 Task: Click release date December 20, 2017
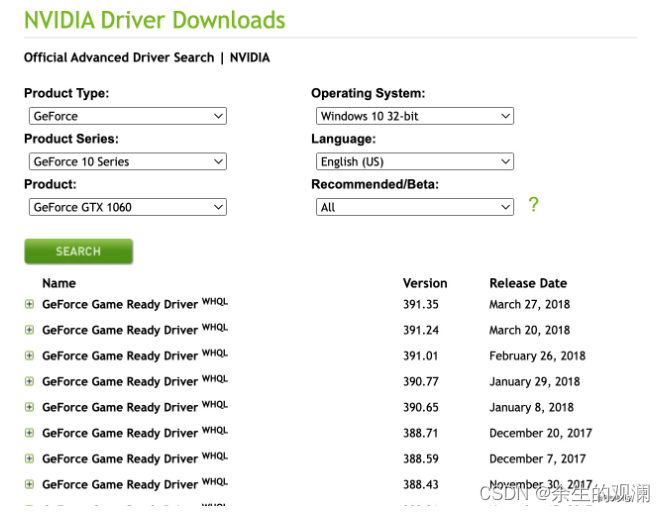(x=541, y=433)
